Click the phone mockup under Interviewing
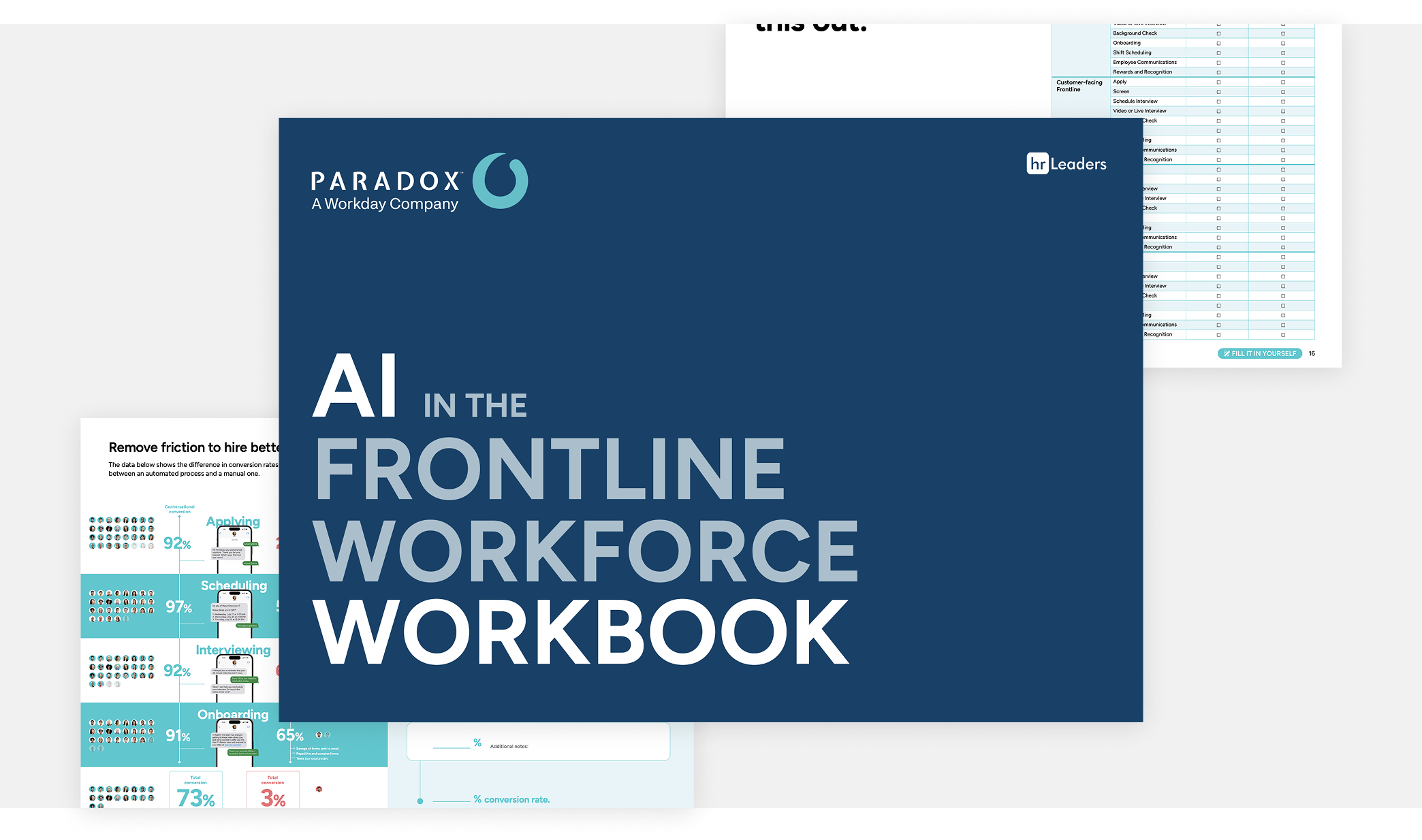Screen dimensions: 1422x840 coord(234,679)
